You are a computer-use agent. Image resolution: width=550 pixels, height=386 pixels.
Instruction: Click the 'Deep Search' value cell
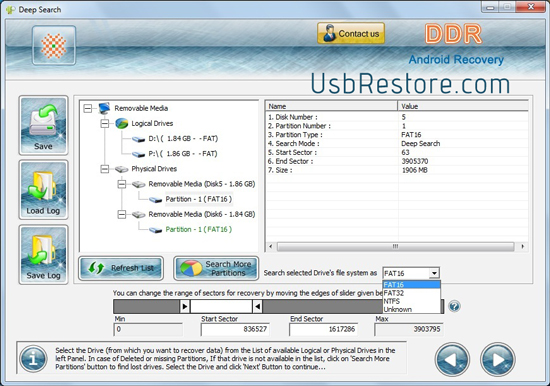tap(421, 144)
